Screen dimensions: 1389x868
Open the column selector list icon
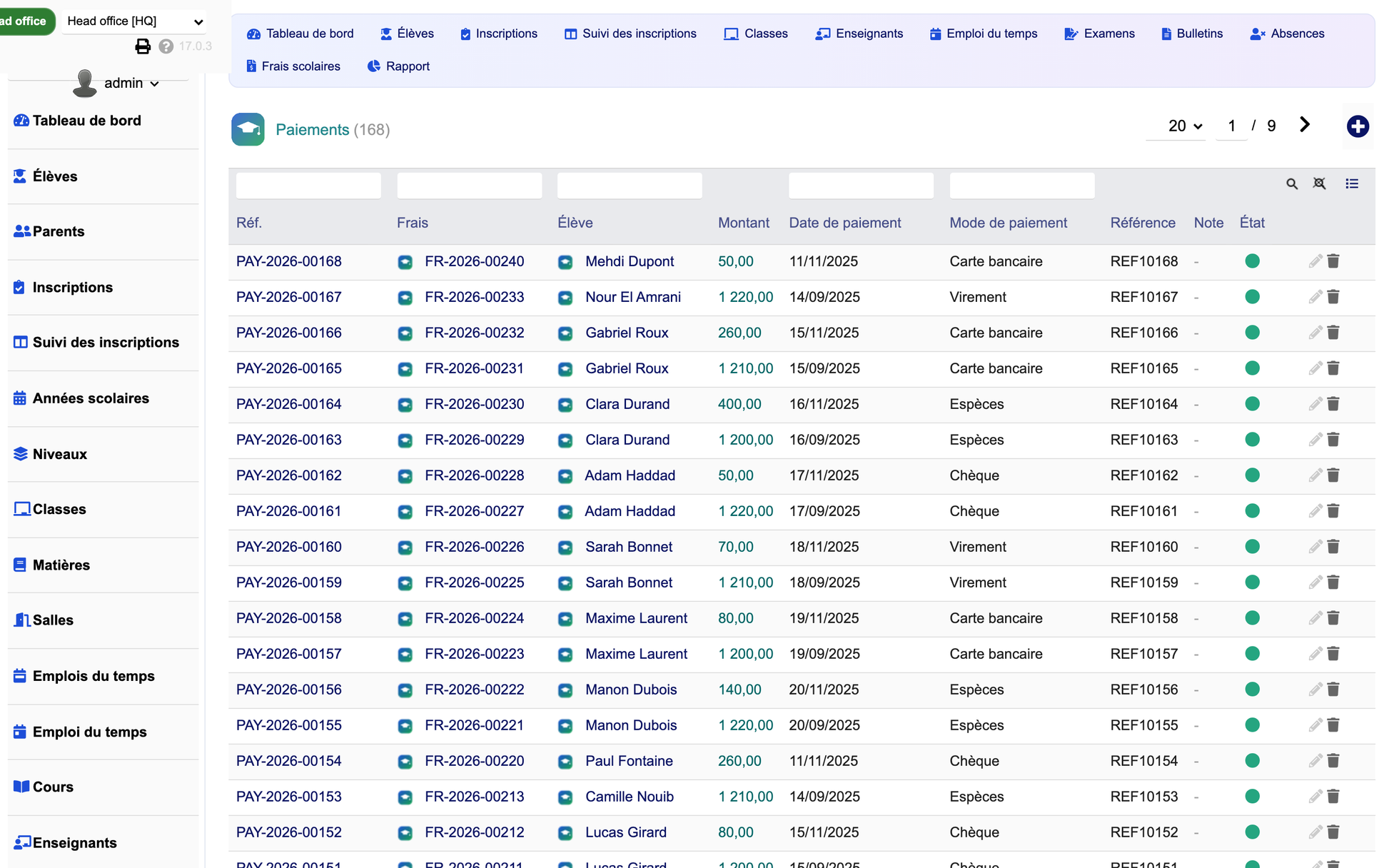[1352, 184]
